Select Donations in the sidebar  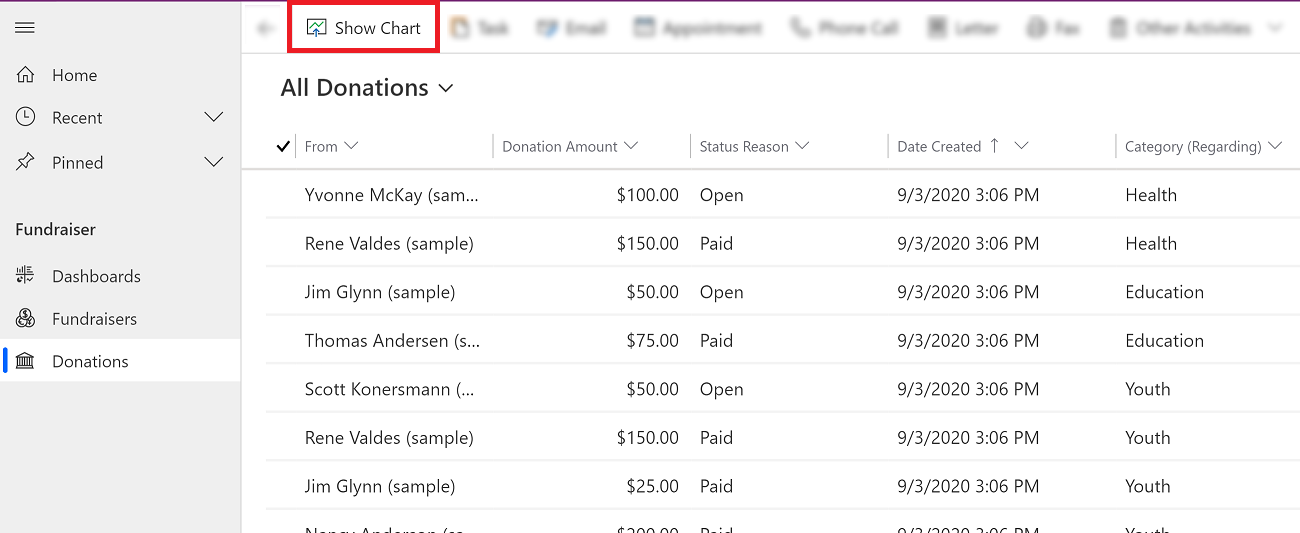click(120, 361)
